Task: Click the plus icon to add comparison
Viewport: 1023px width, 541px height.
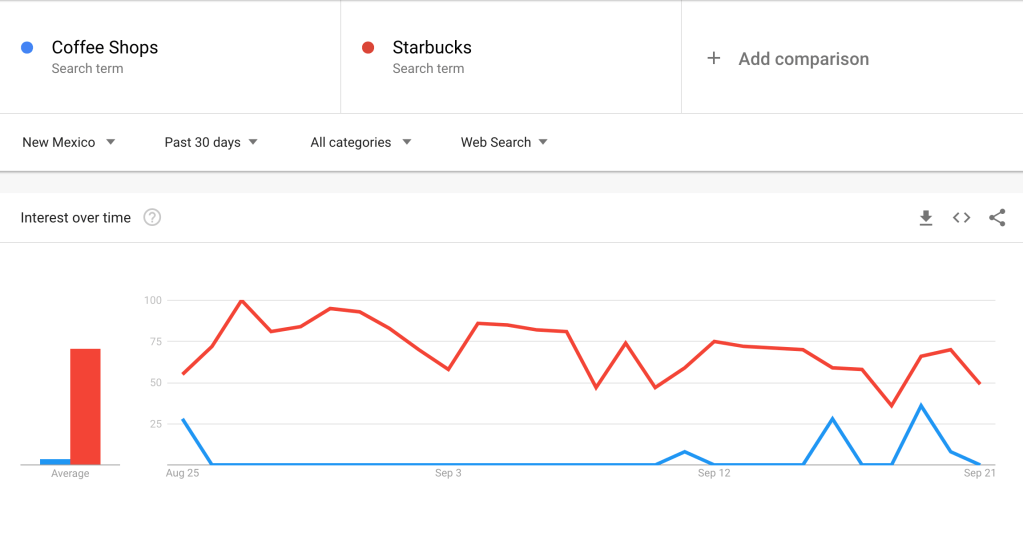Action: 714,59
